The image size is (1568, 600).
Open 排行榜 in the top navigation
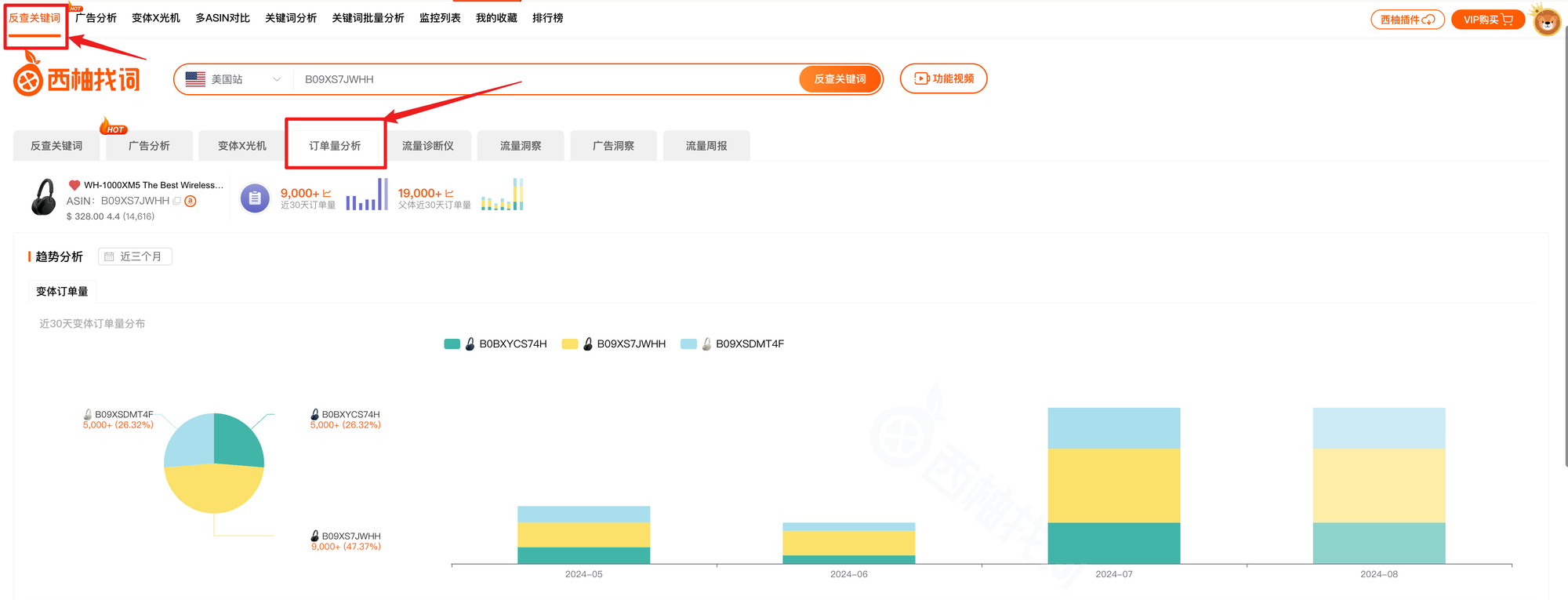(547, 18)
